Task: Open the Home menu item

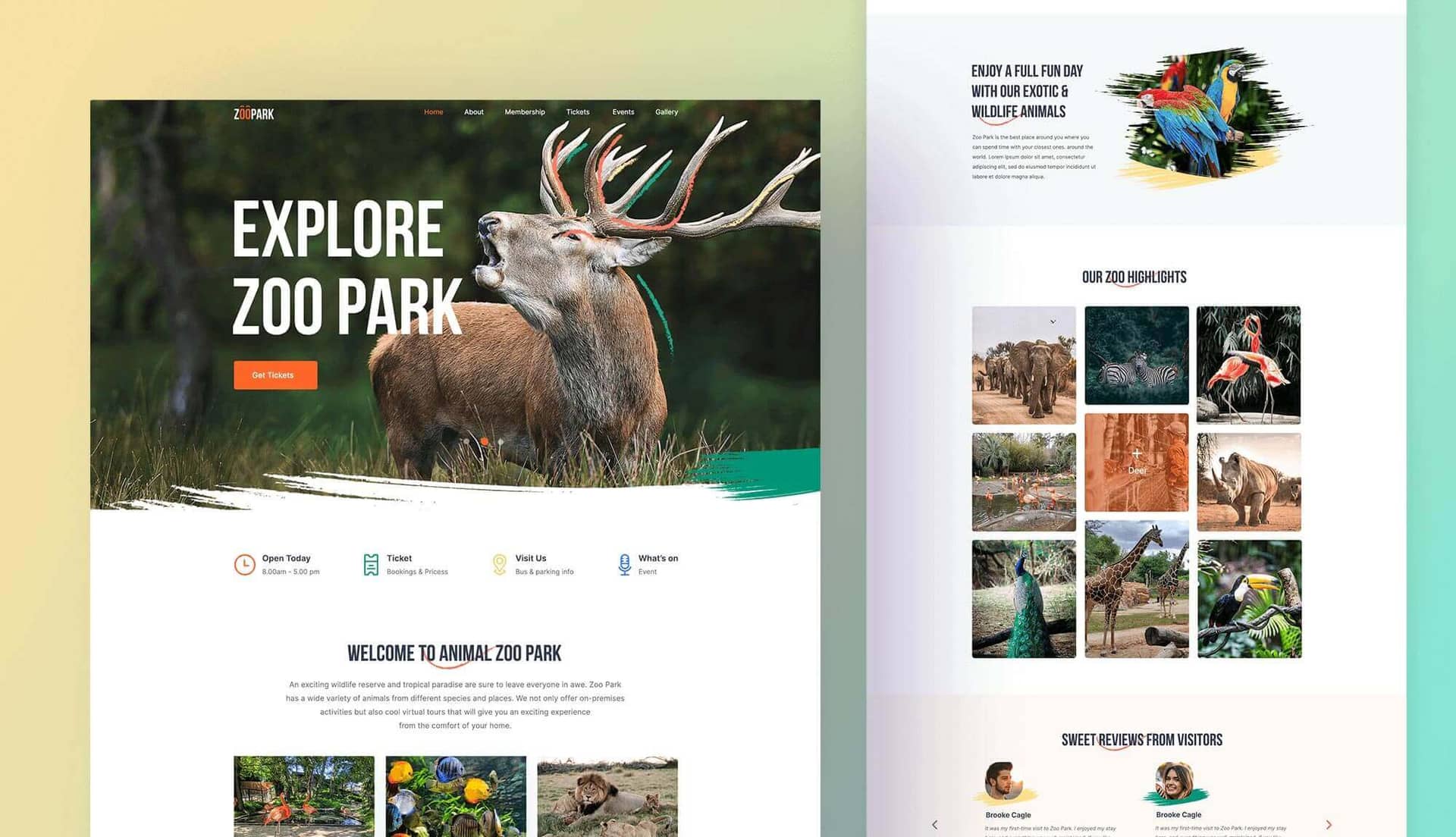Action: click(x=433, y=111)
